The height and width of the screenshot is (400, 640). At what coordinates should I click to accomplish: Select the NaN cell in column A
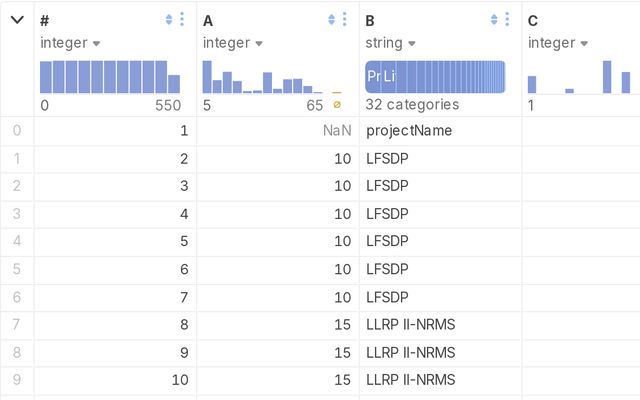(x=337, y=130)
